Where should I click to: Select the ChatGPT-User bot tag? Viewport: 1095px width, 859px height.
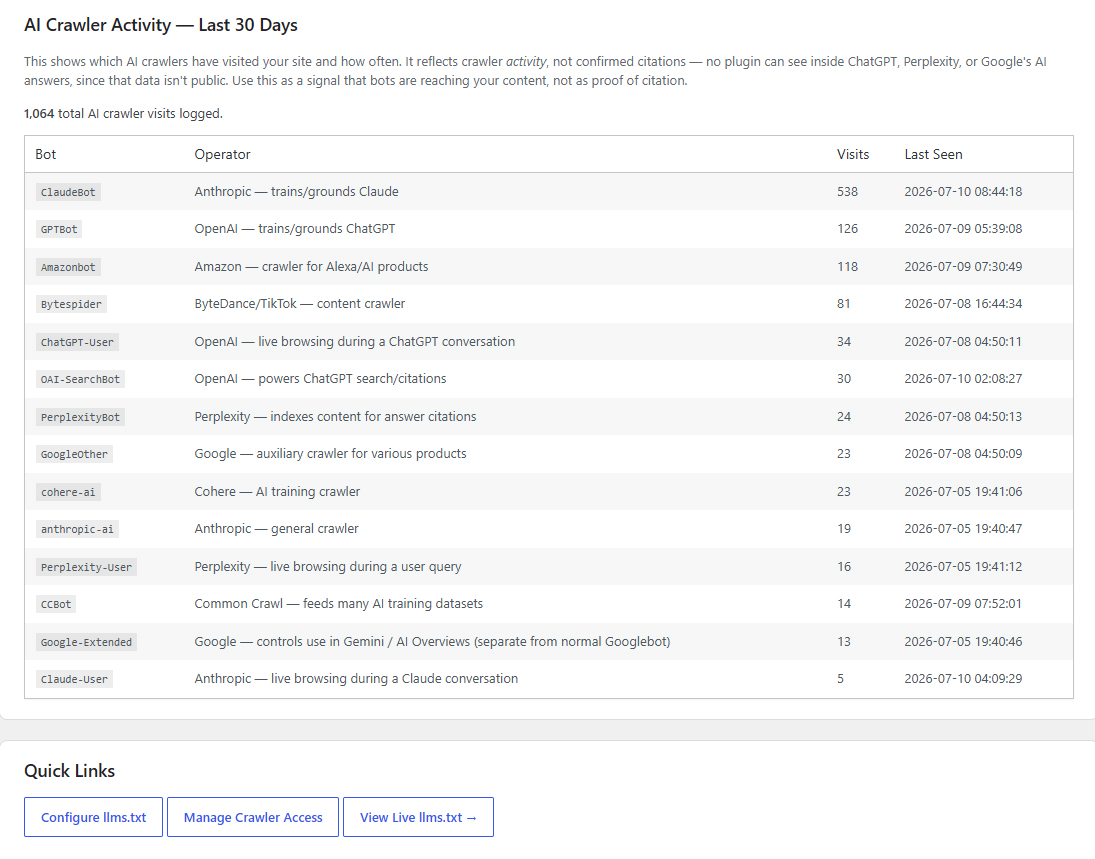click(78, 342)
